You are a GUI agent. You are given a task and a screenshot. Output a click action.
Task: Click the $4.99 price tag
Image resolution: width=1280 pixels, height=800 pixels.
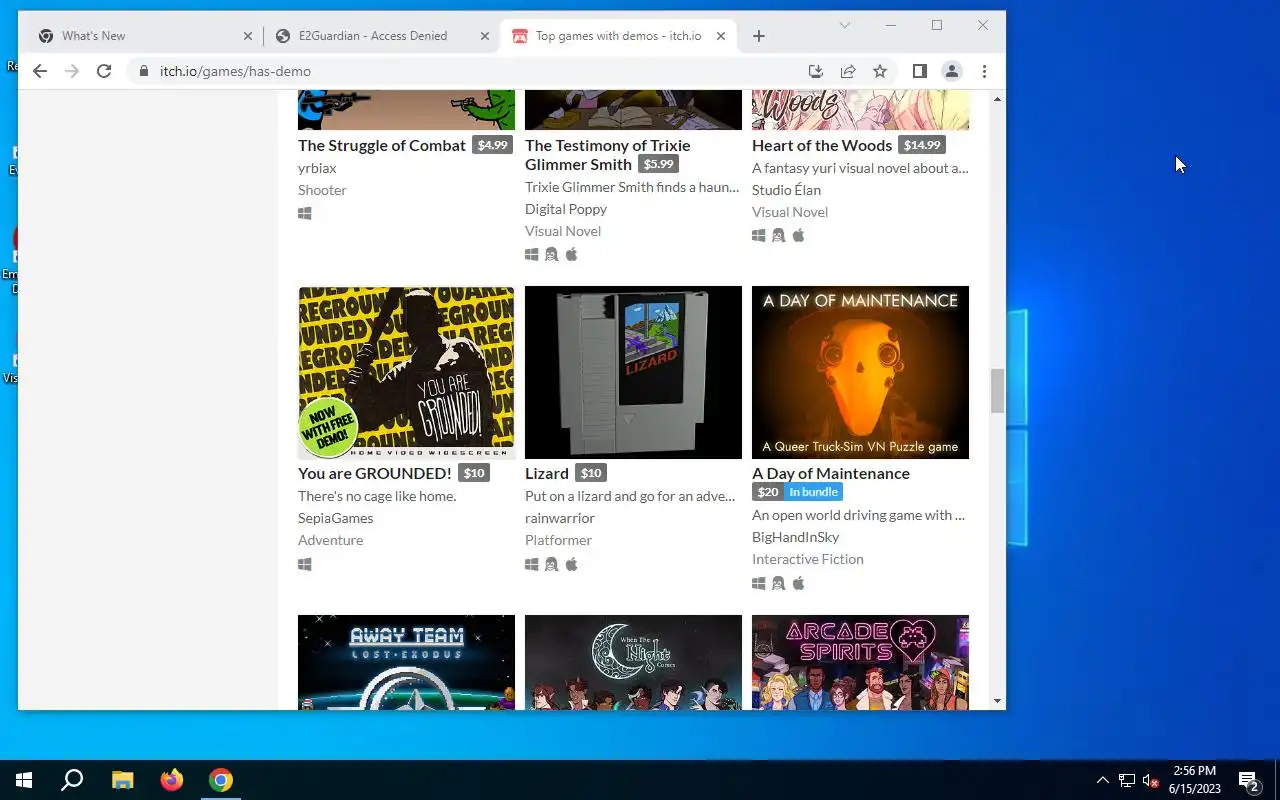point(492,145)
